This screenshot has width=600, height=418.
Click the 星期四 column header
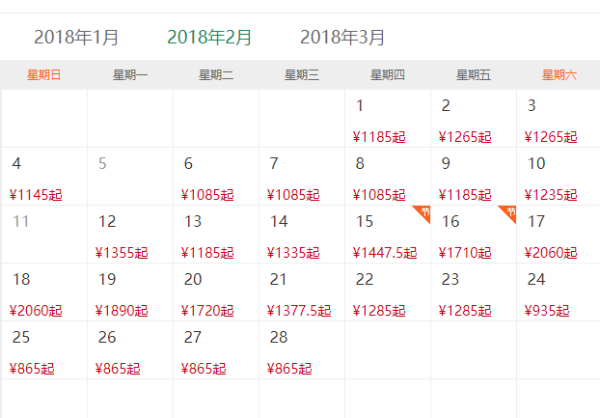(387, 75)
